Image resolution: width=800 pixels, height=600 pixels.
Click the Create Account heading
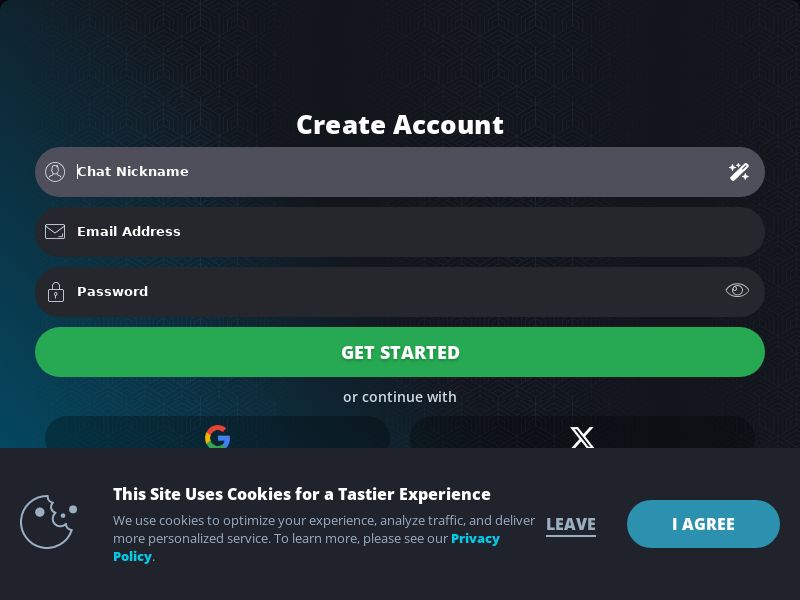point(400,125)
